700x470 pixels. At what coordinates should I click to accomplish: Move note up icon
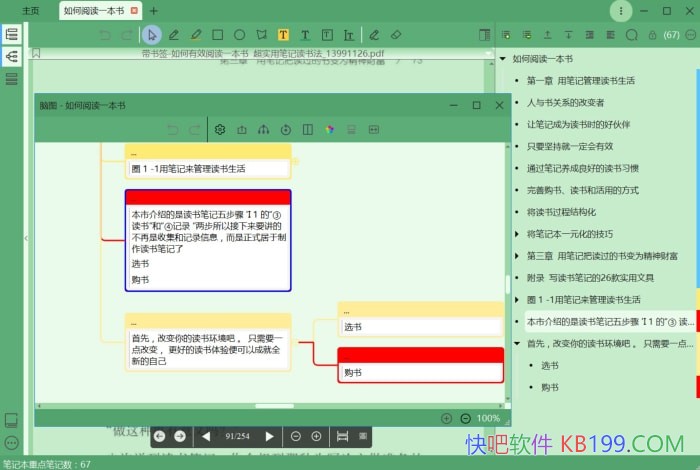547,35
